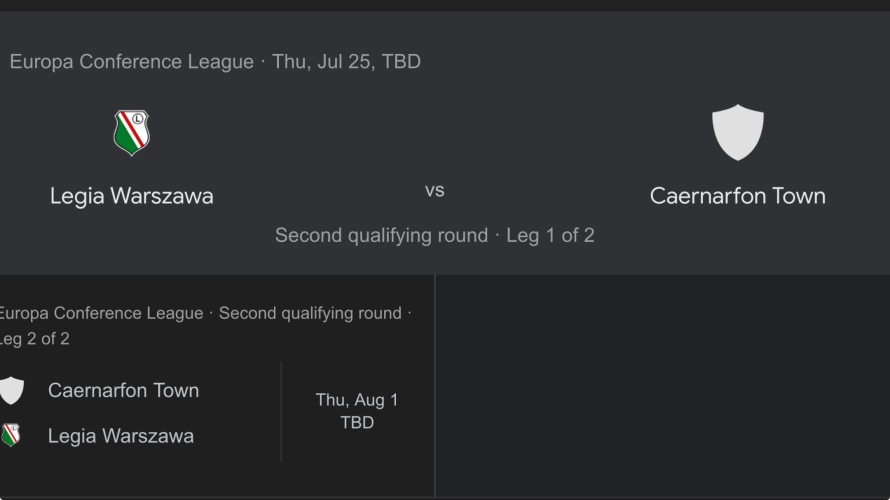The image size is (890, 500).
Task: Click "TBD" after Thu, Jul 25 in top header
Action: (401, 62)
